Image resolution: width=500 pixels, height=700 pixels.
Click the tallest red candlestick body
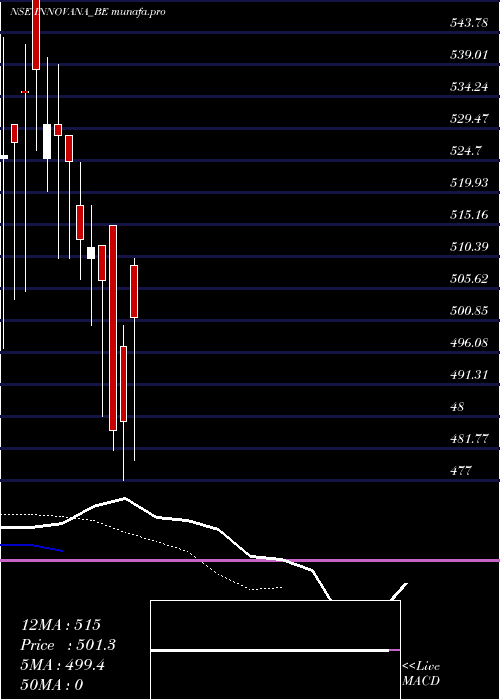pos(113,328)
